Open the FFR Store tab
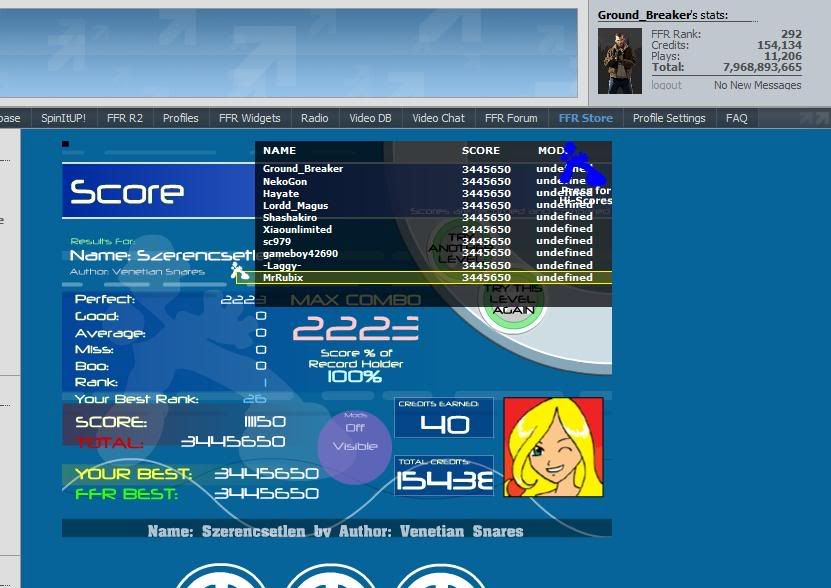The height and width of the screenshot is (588, 831). pyautogui.click(x=585, y=118)
